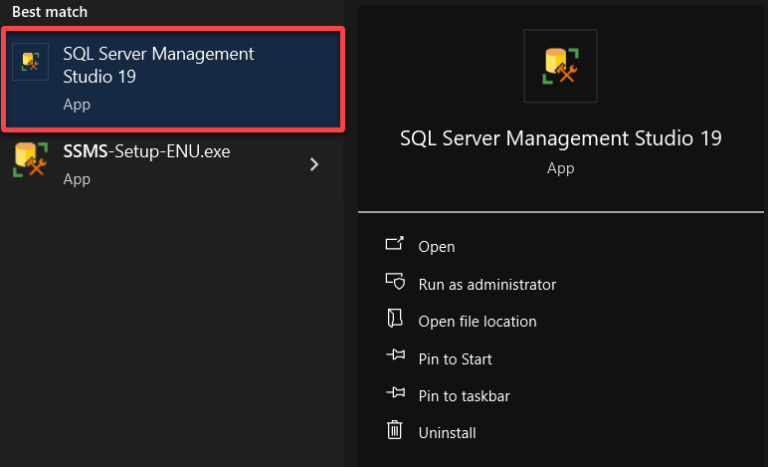Expand the chevron next to SSMS-Setup-ENU.exe
768x467 pixels.
(x=314, y=164)
